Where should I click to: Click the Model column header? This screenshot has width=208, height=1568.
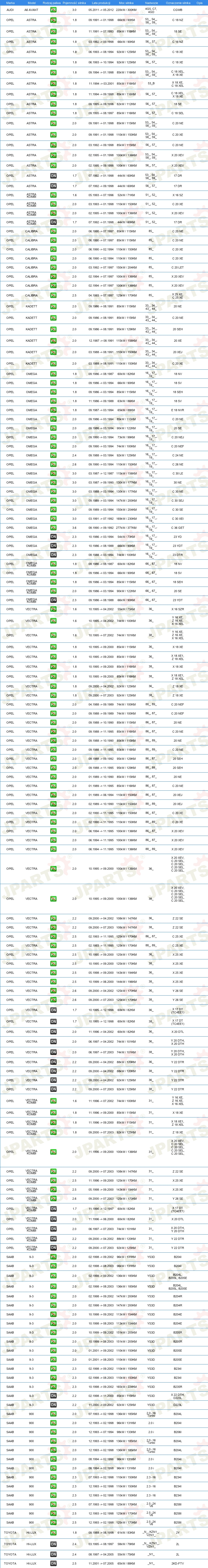(x=32, y=2)
